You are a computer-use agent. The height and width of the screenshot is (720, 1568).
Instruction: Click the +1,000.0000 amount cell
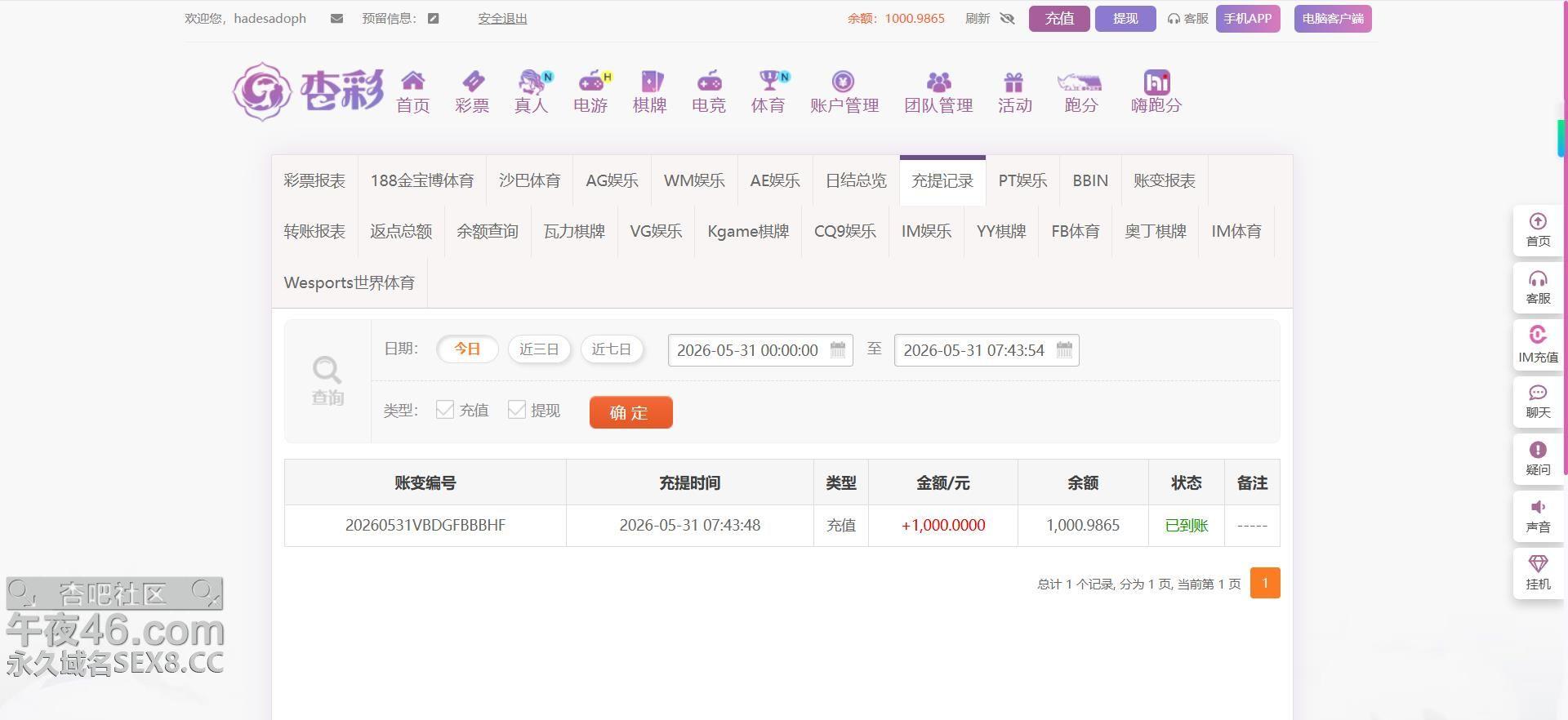pos(943,525)
